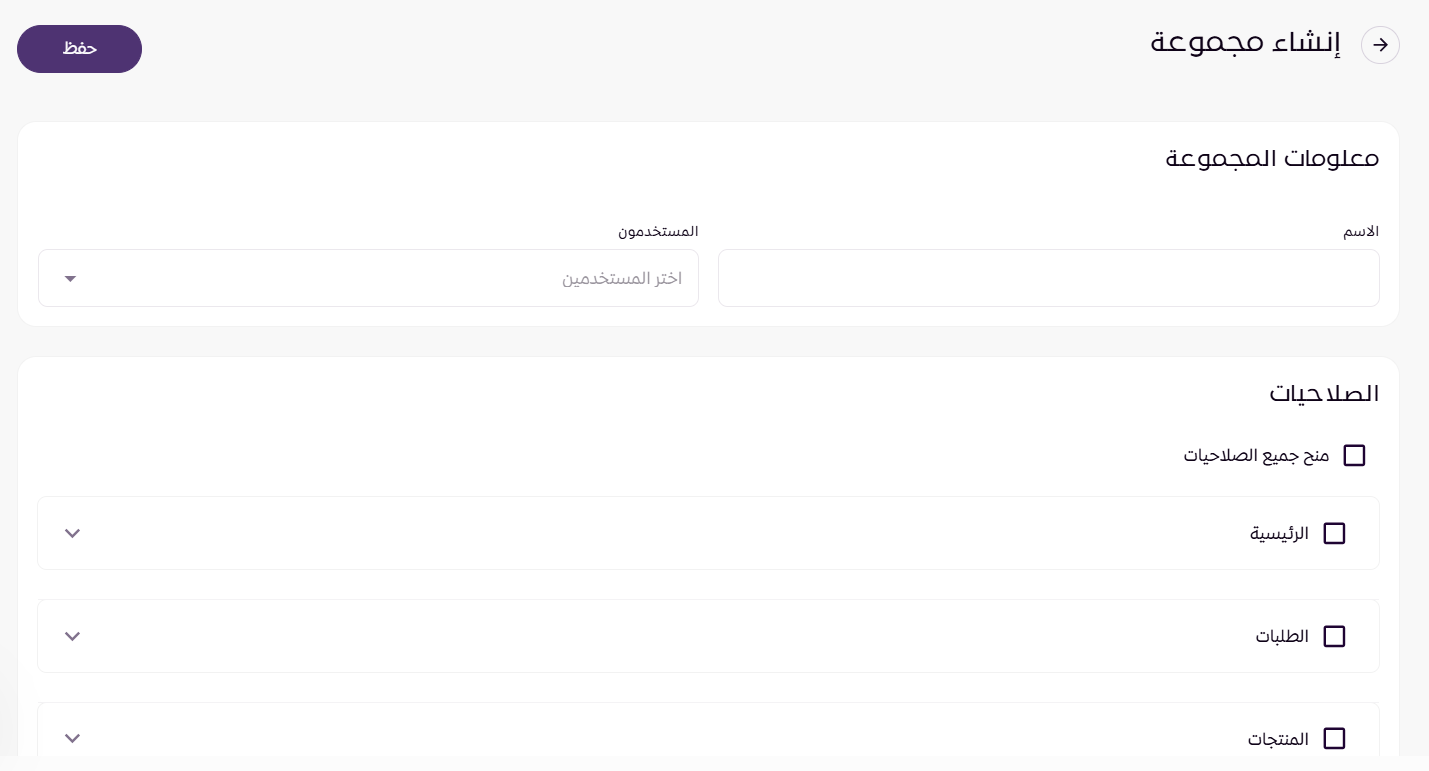Enable the منح جميع الصلاحيات checkbox

[x=1354, y=456]
